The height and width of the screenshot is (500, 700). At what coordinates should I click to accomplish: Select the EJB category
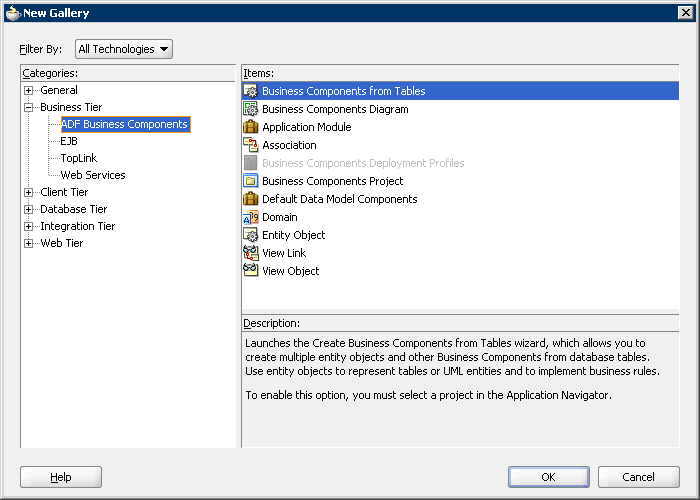(x=69, y=142)
